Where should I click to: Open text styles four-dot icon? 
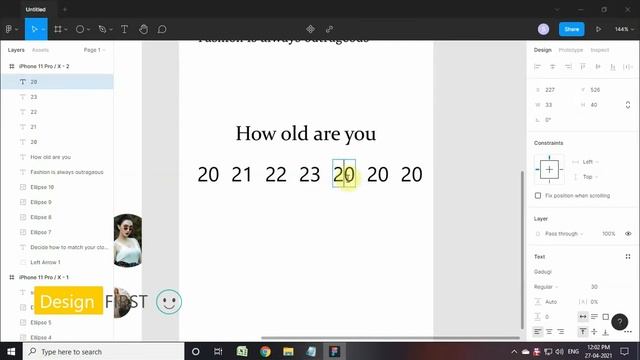[x=628, y=256]
